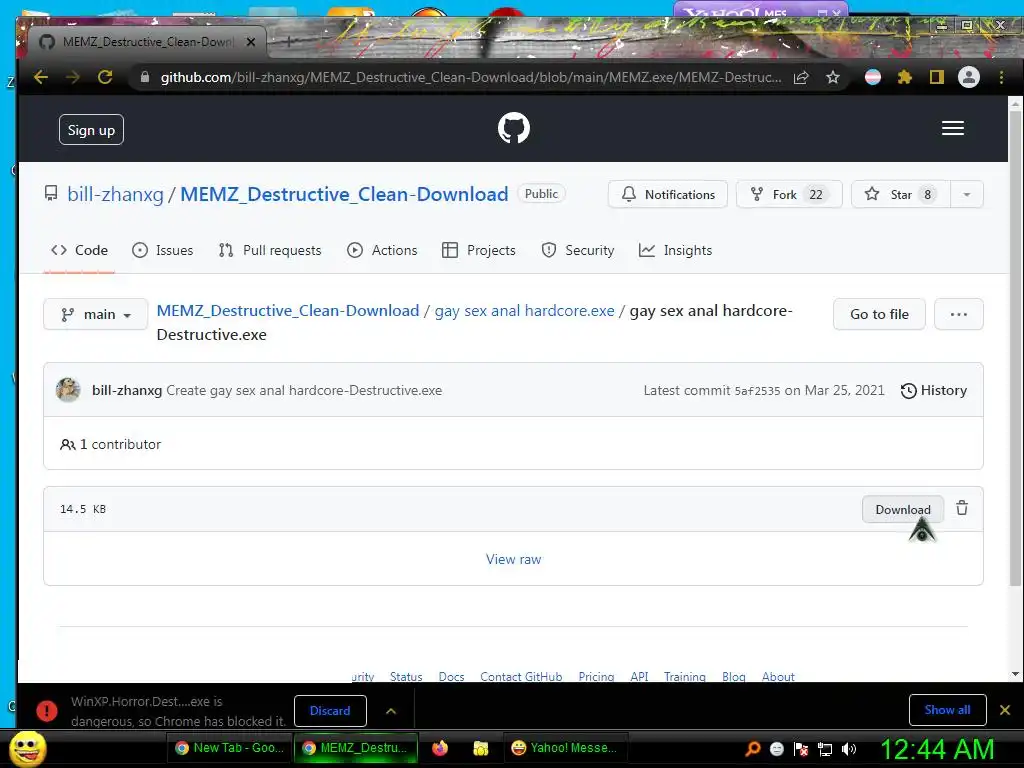
Task: Click footer Docs link
Action: coord(451,677)
